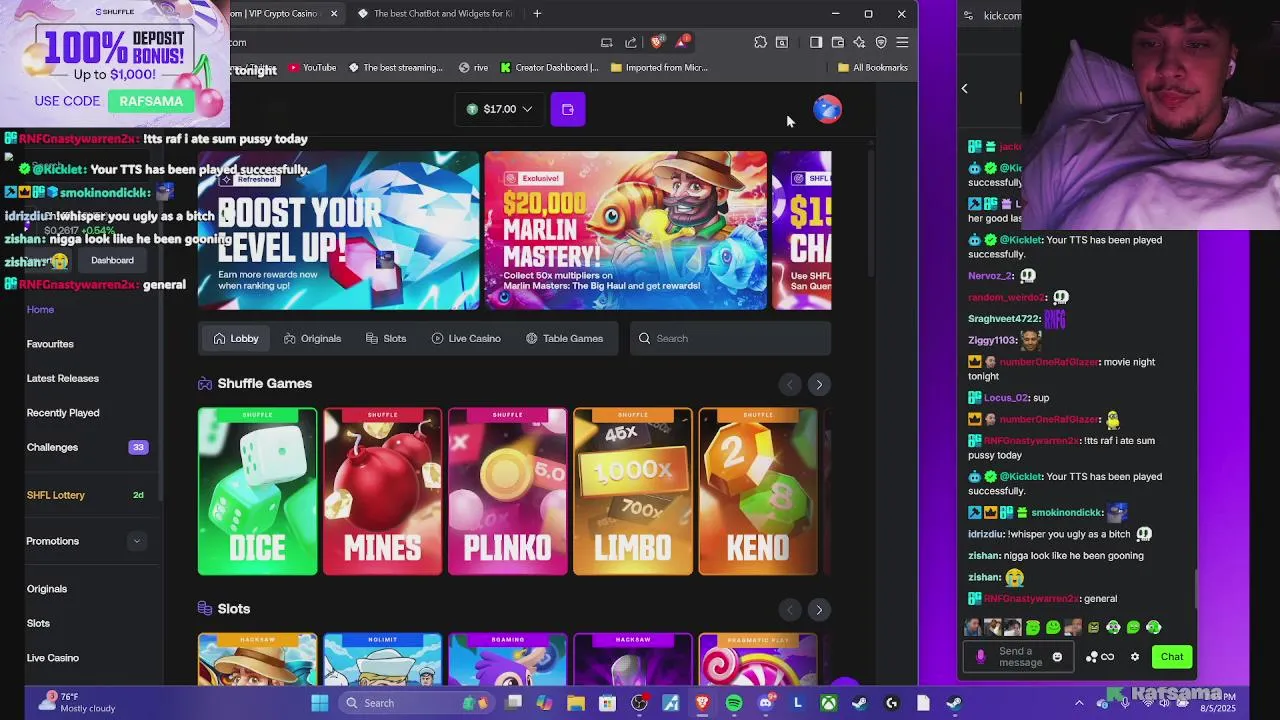This screenshot has height=720, width=1280.
Task: Open the Plinko game card
Action: pos(507,491)
